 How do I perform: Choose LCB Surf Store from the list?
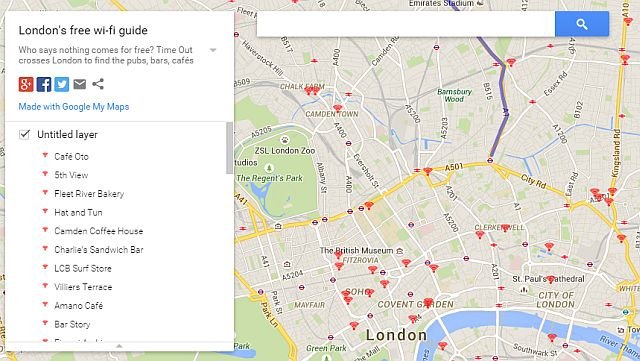pos(83,268)
